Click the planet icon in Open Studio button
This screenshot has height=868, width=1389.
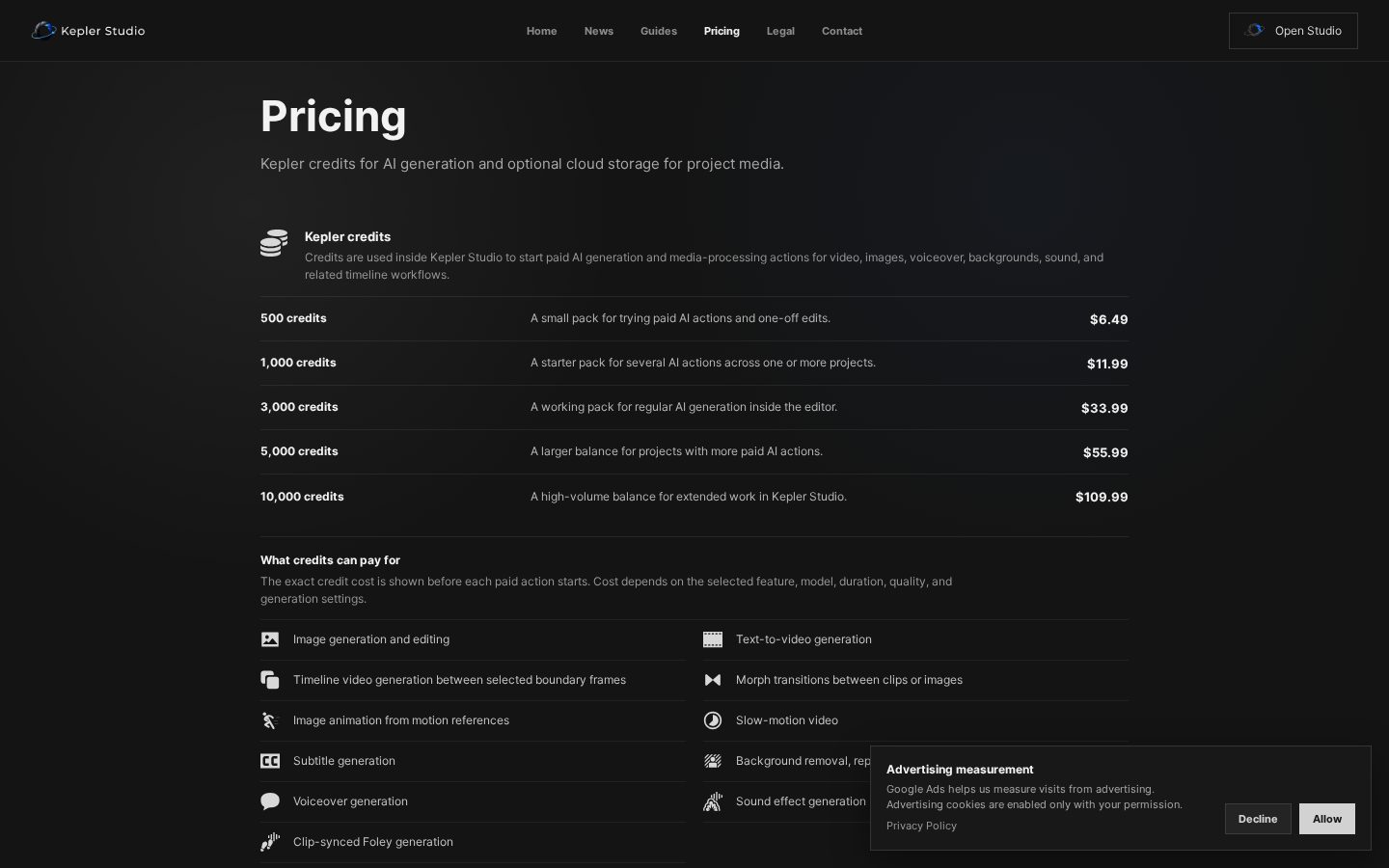pos(1254,31)
